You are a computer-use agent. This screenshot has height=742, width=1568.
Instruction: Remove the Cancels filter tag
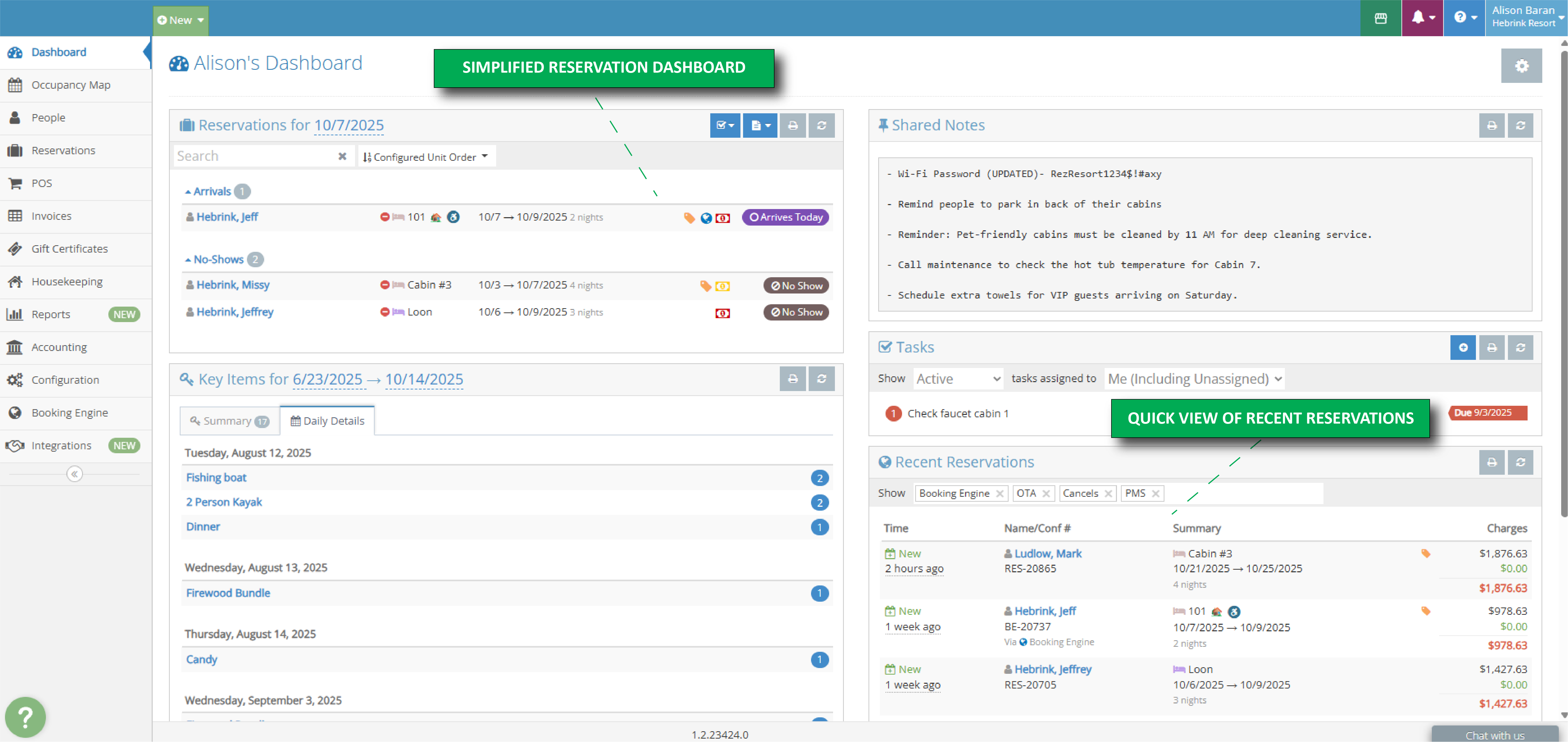1108,494
